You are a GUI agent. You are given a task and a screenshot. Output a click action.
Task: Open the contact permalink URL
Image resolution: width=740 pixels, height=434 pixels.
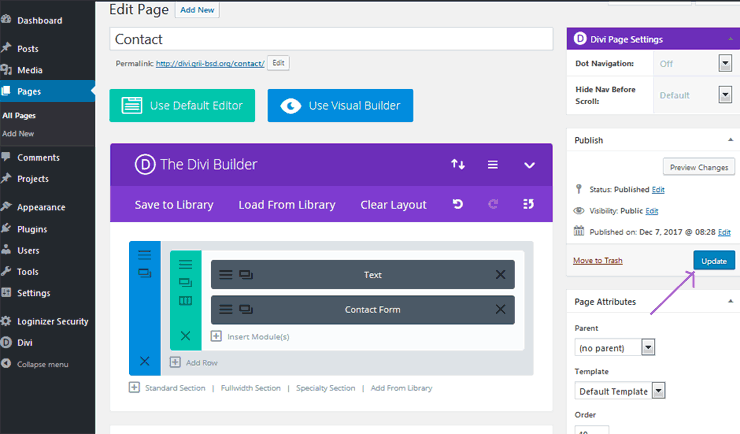pos(210,63)
